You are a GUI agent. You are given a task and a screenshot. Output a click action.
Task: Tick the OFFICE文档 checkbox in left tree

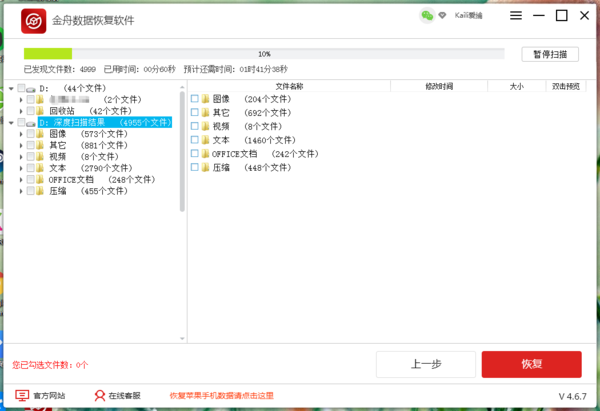(x=31, y=180)
